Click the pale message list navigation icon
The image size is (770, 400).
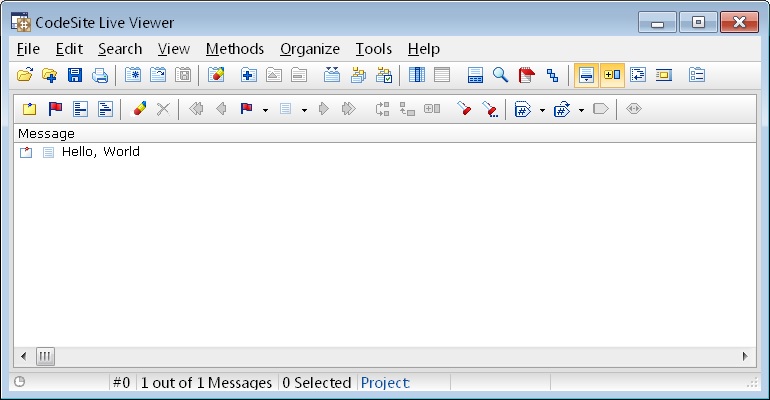pos(285,108)
